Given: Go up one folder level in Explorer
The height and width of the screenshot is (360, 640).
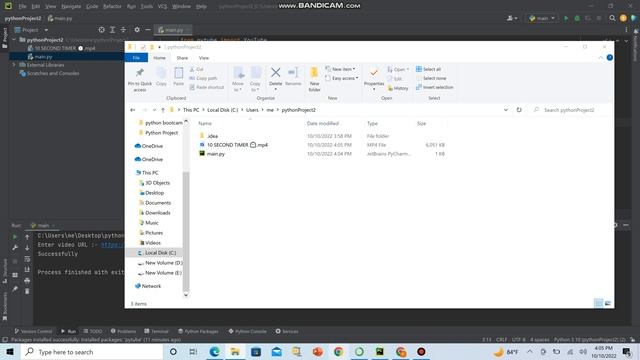Looking at the screenshot, I should pos(162,110).
